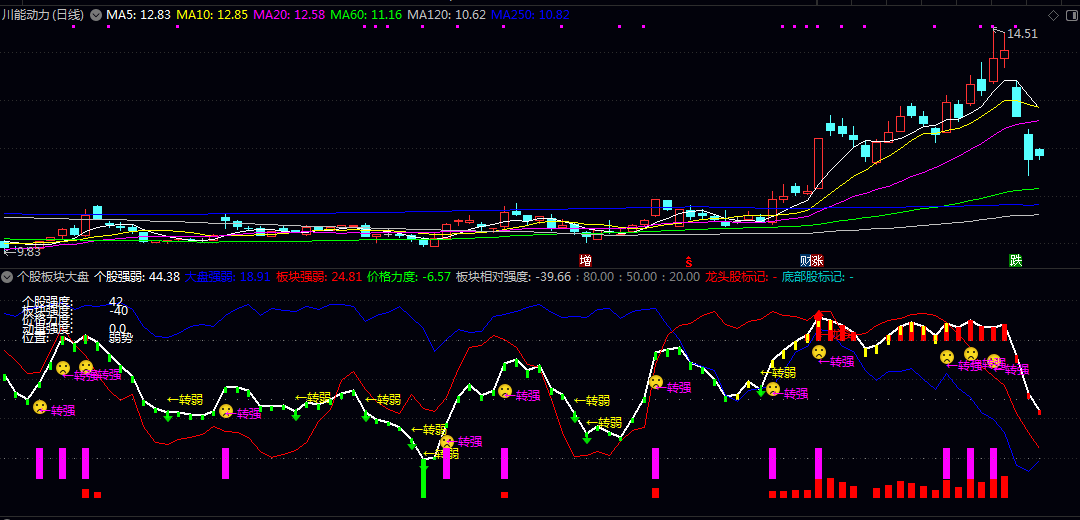
Task: Open the 增 event marker
Action: tap(585, 260)
